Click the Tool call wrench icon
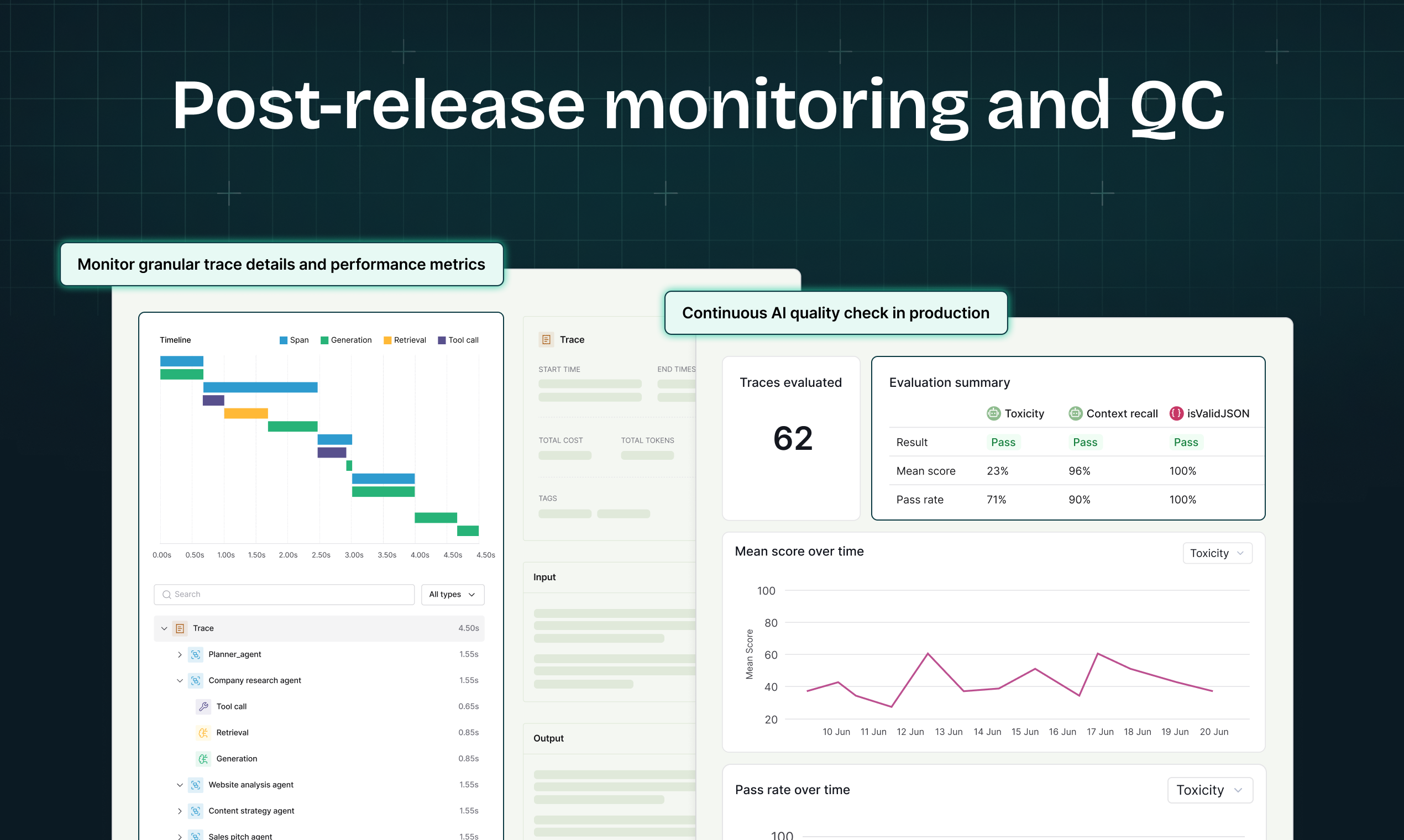This screenshot has width=1404, height=840. point(203,706)
